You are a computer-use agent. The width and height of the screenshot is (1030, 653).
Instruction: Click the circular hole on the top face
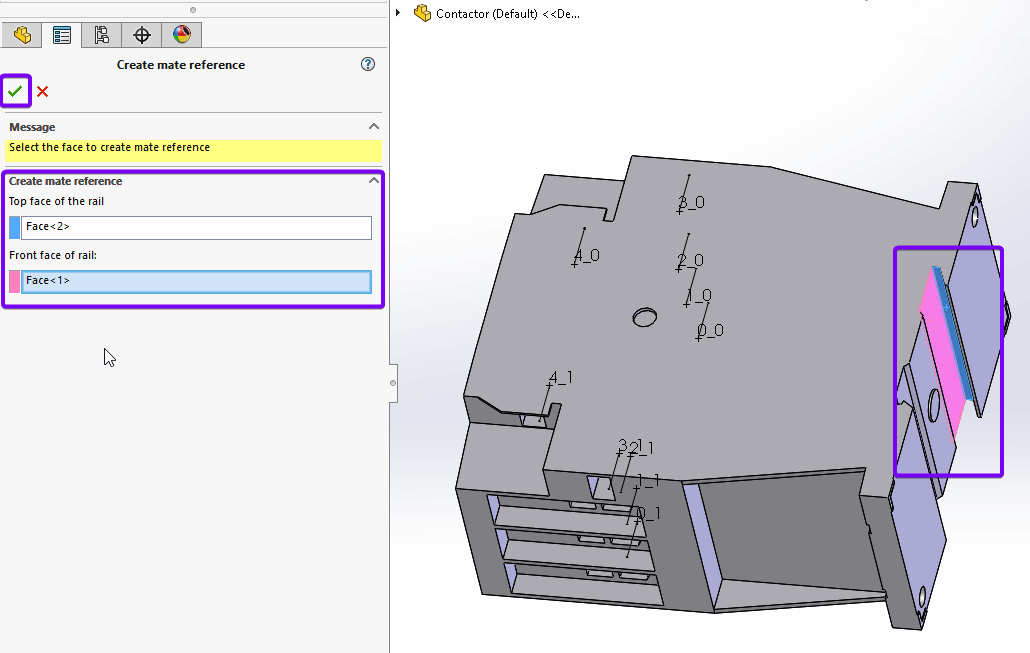tap(644, 317)
